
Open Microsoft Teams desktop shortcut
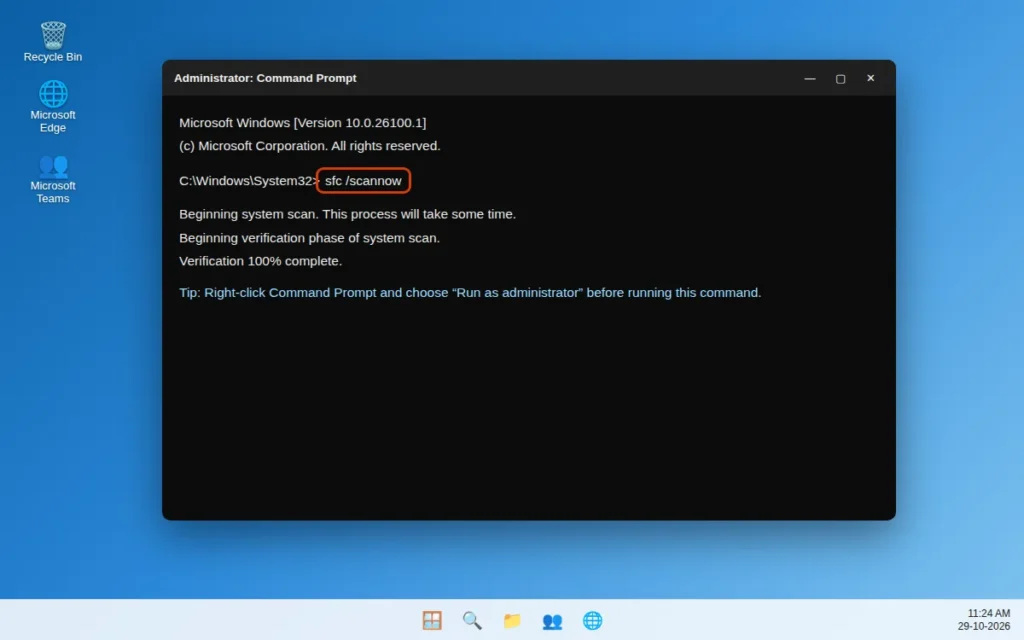[53, 179]
